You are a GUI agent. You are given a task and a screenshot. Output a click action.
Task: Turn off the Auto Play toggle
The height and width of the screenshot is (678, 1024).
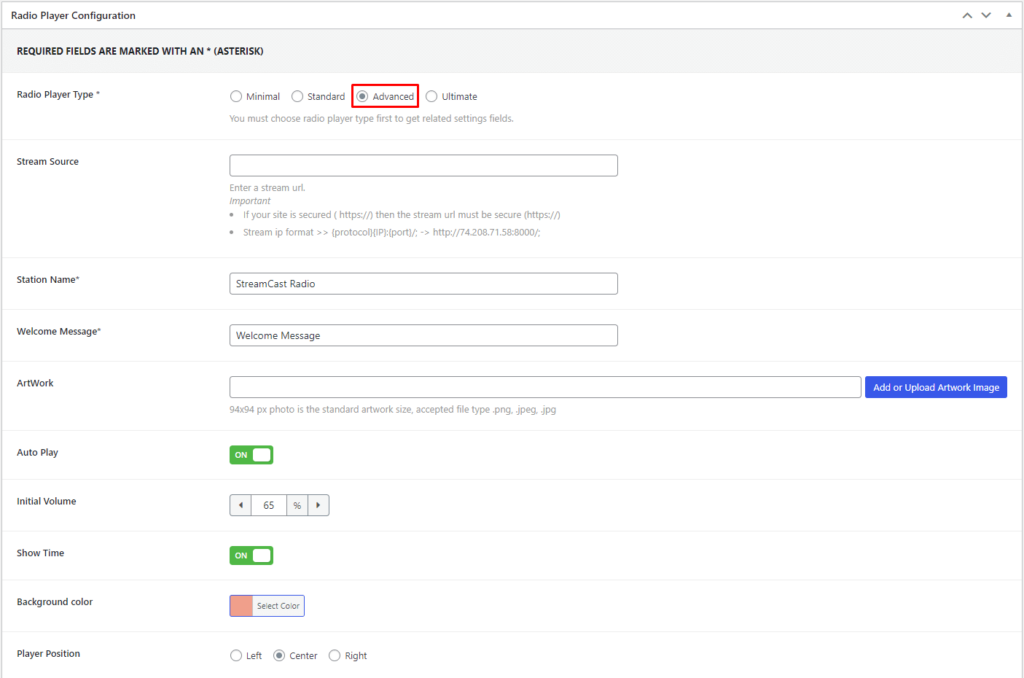coord(250,454)
